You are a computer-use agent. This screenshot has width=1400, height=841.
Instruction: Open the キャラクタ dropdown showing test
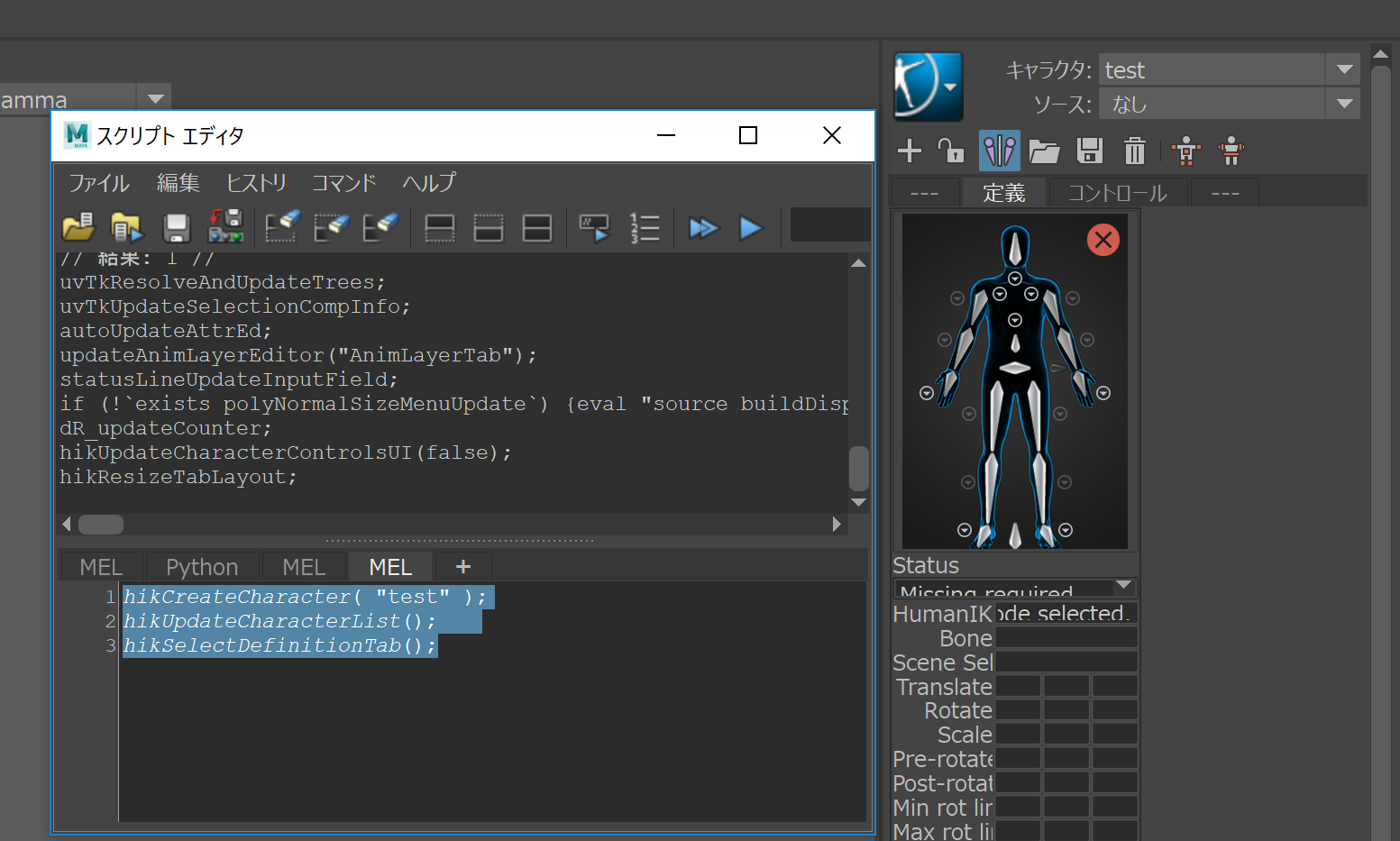(1344, 69)
